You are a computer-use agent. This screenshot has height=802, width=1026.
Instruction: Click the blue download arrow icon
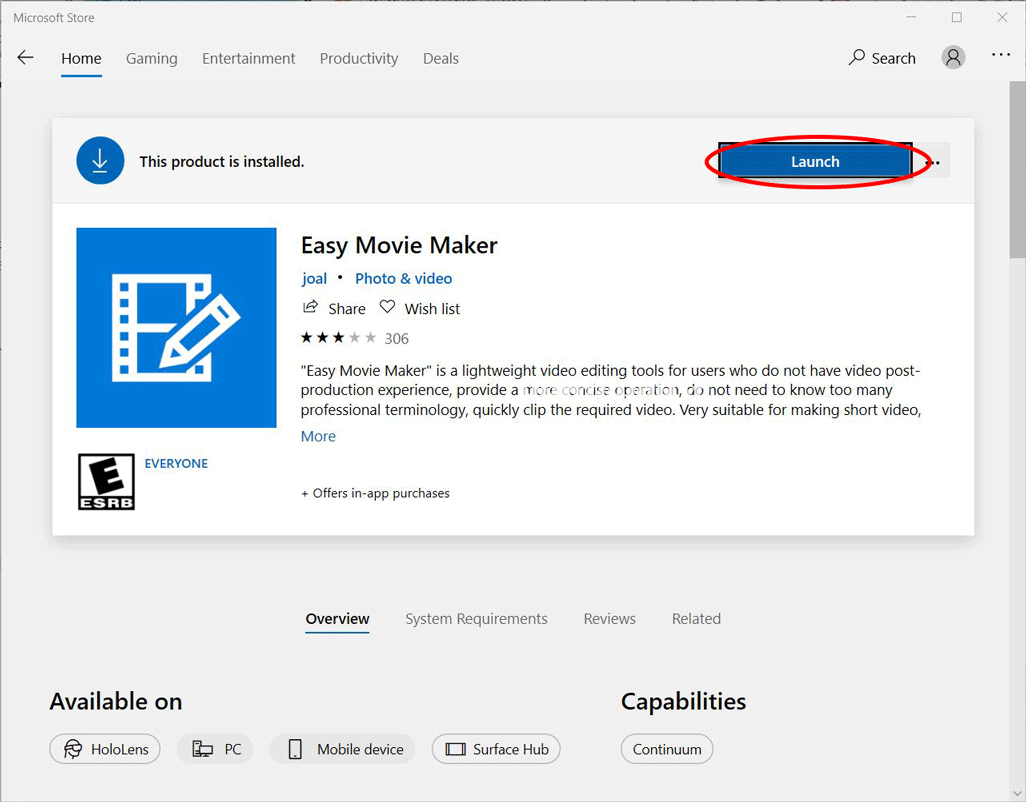tap(100, 161)
